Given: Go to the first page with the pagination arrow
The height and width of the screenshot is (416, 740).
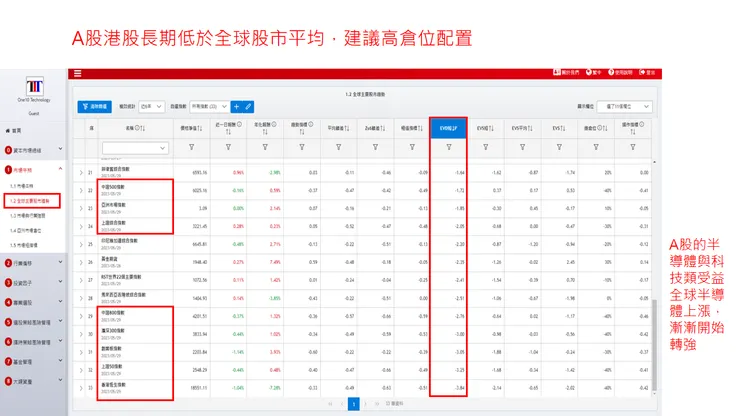Looking at the screenshot, I should 330,404.
